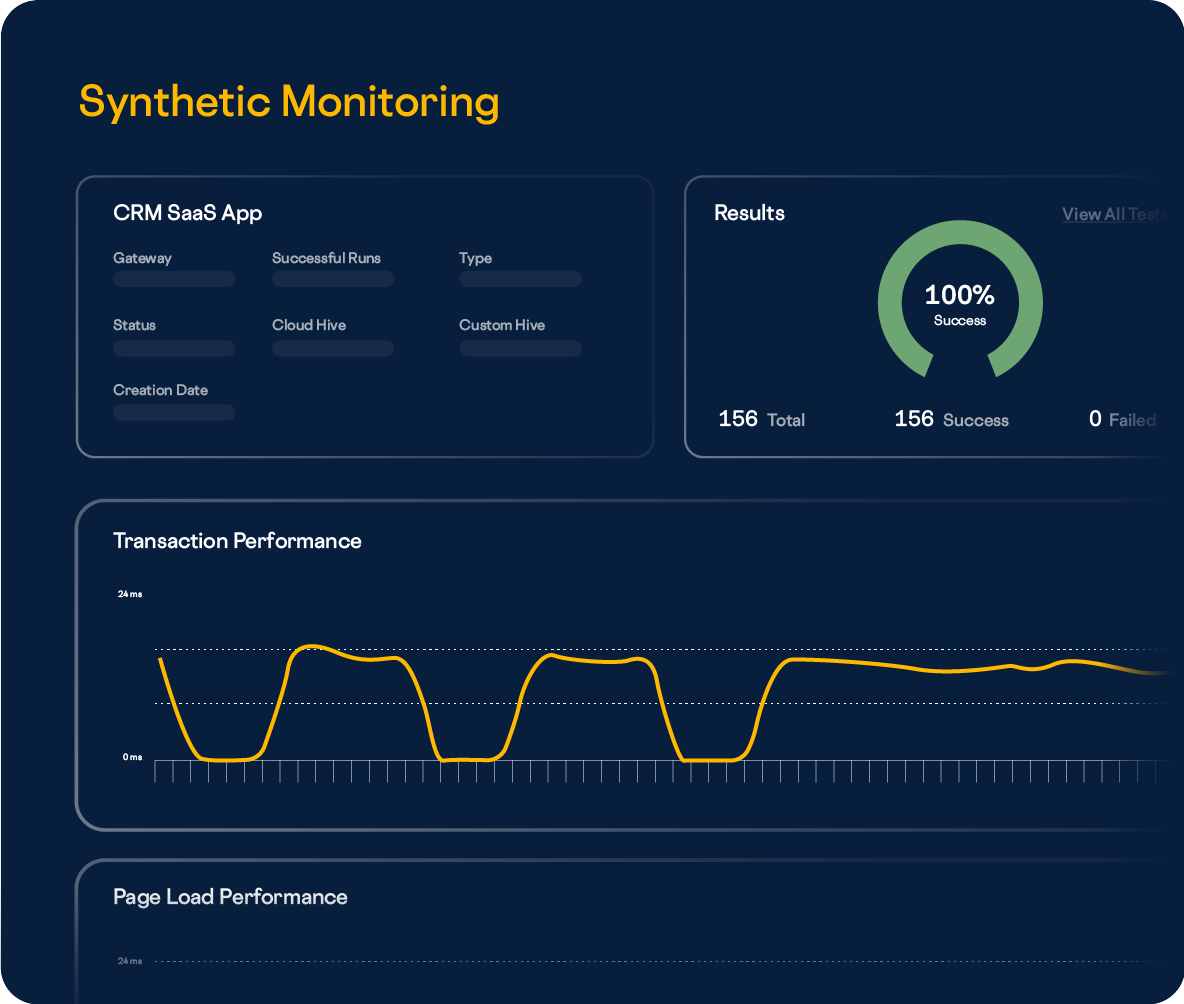Click the Cloud Hive value field

(x=333, y=348)
